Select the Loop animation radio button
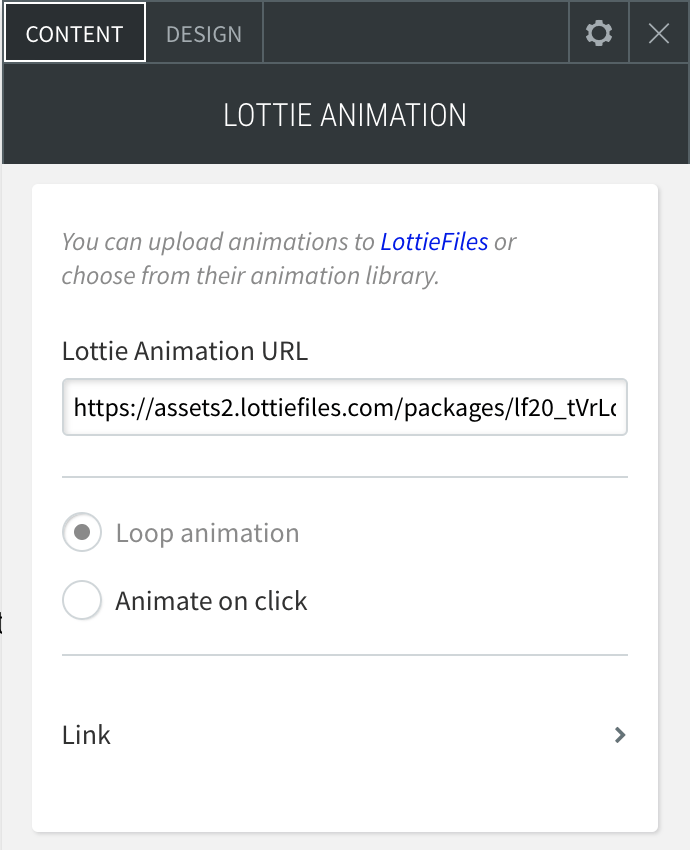Viewport: 690px width, 850px height. 82,532
